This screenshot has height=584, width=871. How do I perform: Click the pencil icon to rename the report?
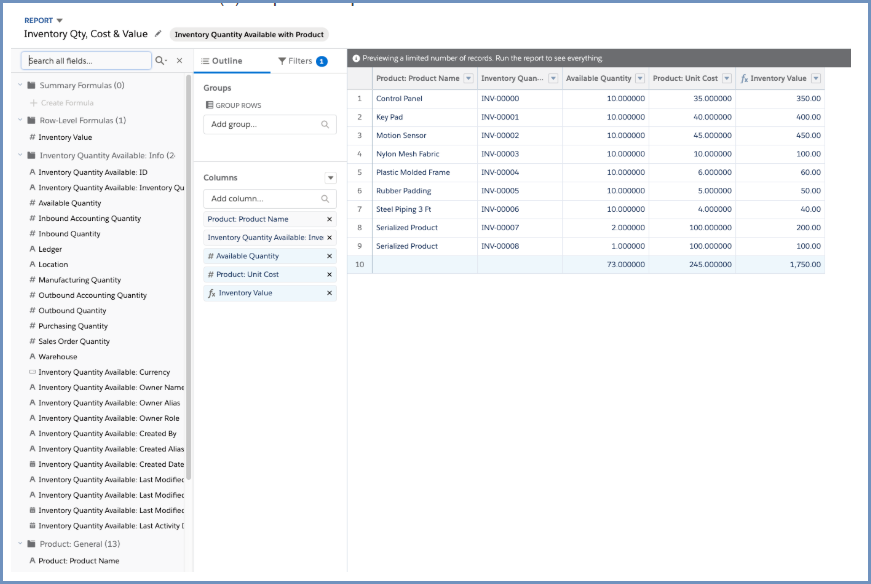pos(158,34)
